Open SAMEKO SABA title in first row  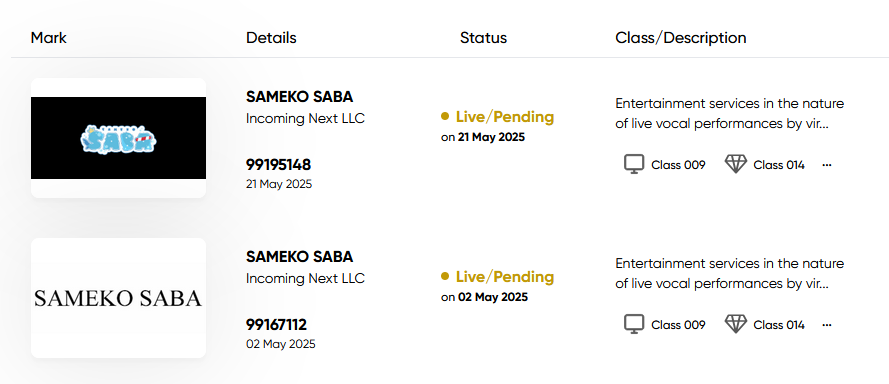point(299,97)
